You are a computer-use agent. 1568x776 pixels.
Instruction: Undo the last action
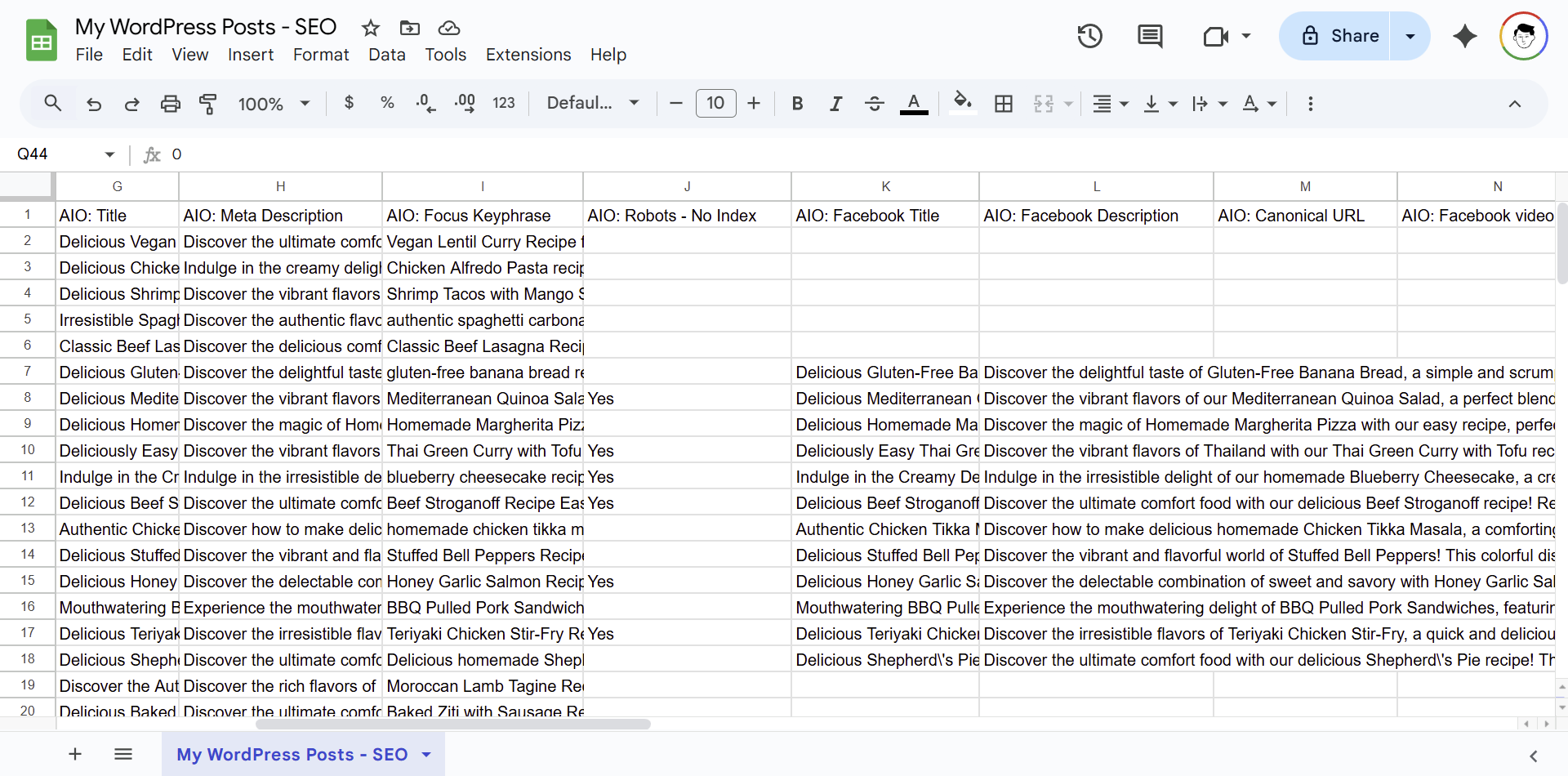click(x=94, y=104)
